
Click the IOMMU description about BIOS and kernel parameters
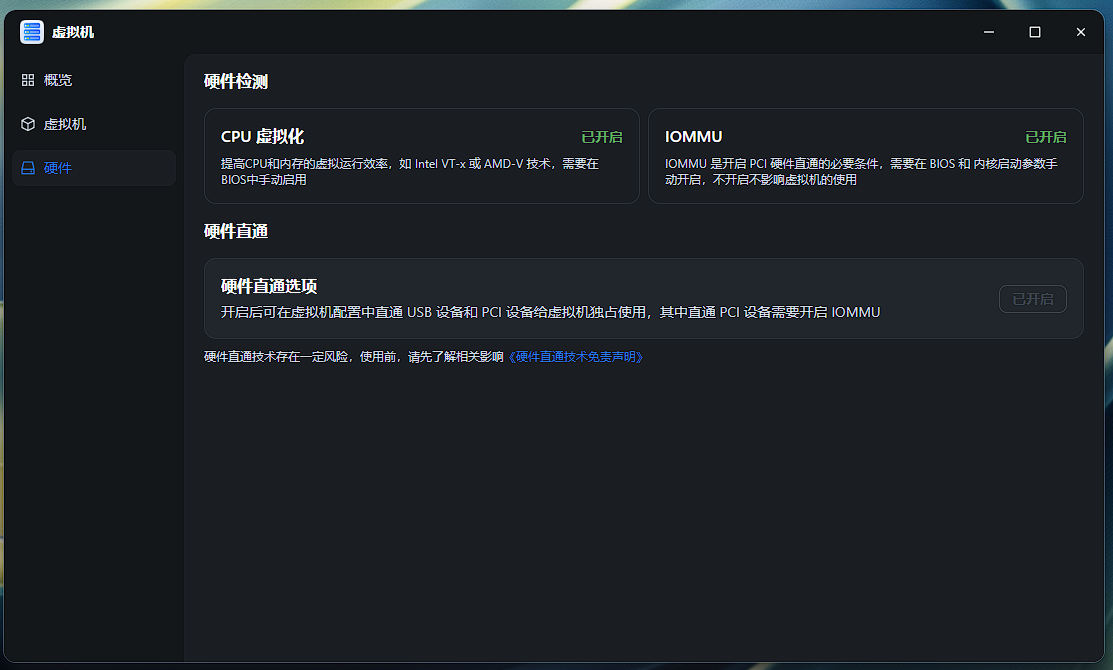(860, 171)
